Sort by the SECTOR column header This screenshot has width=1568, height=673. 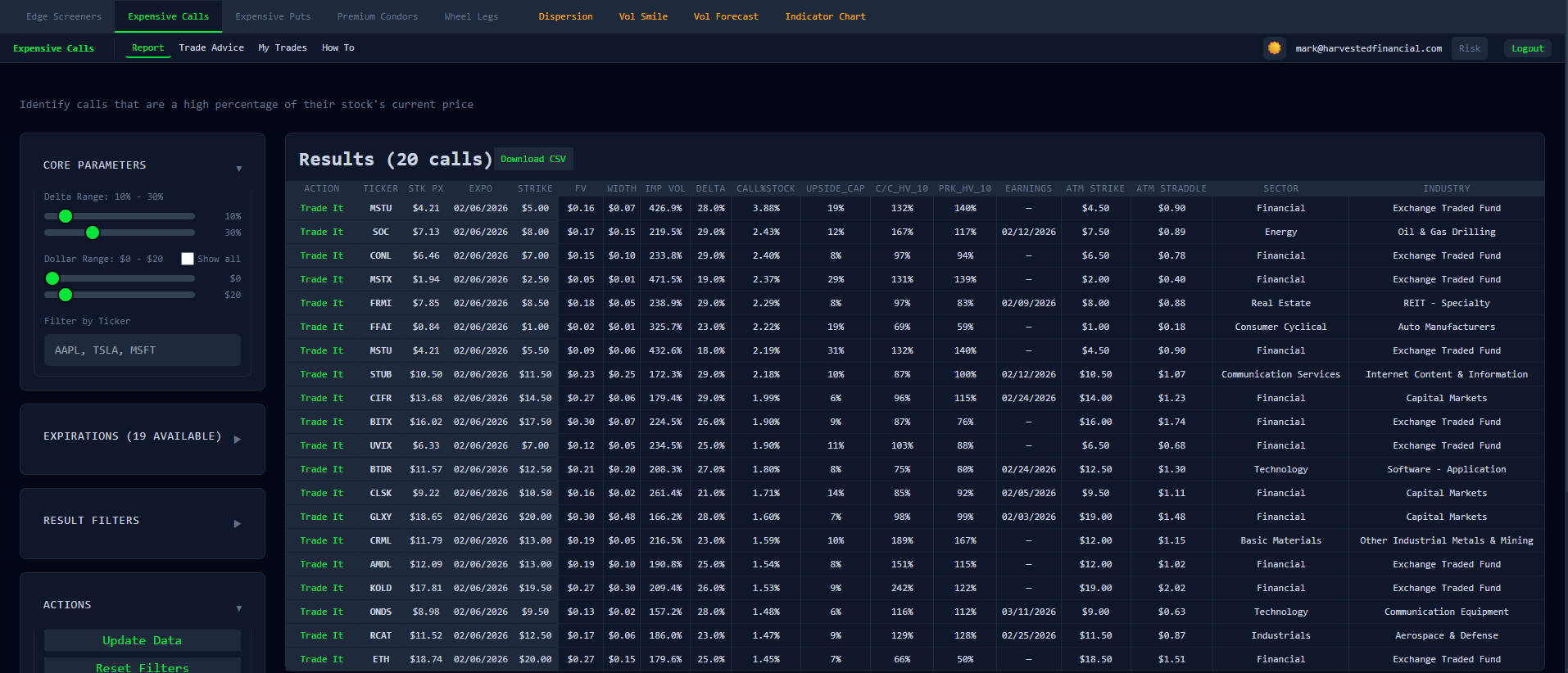1280,188
